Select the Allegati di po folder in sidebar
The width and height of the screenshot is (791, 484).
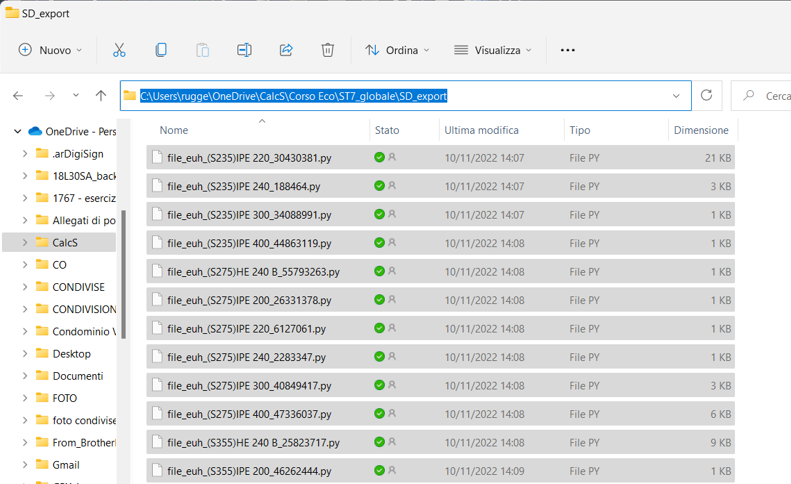click(x=84, y=220)
